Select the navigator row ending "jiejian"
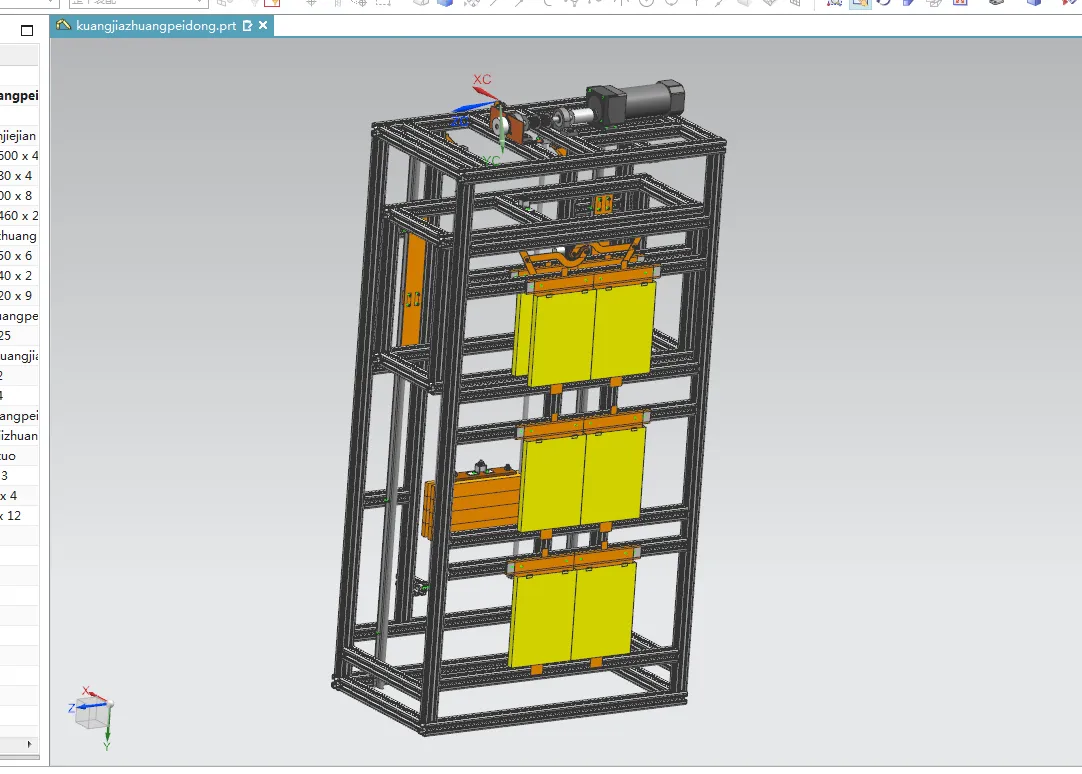This screenshot has width=1082, height=774. (19, 136)
